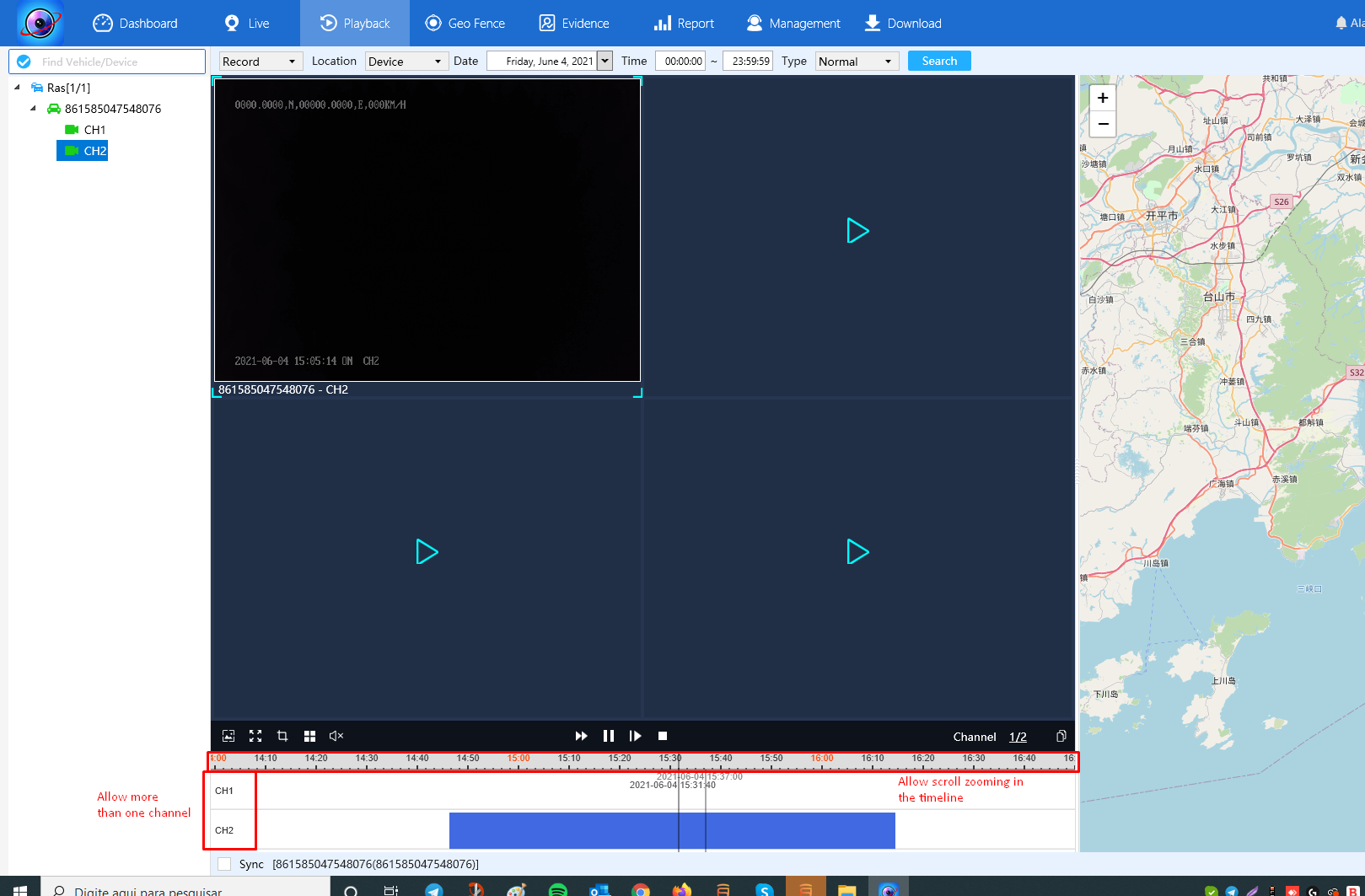
Task: Take a snapshot with the picture icon
Action: [x=228, y=736]
